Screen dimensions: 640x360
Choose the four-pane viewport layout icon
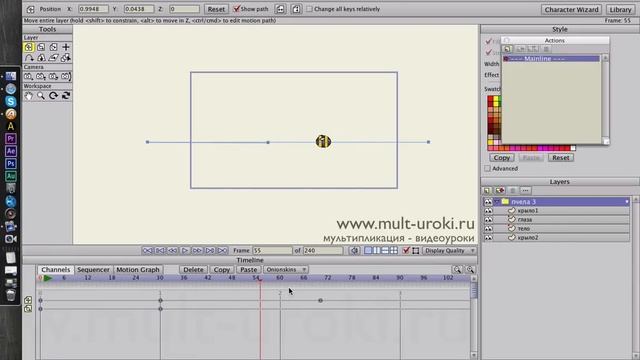tap(394, 251)
